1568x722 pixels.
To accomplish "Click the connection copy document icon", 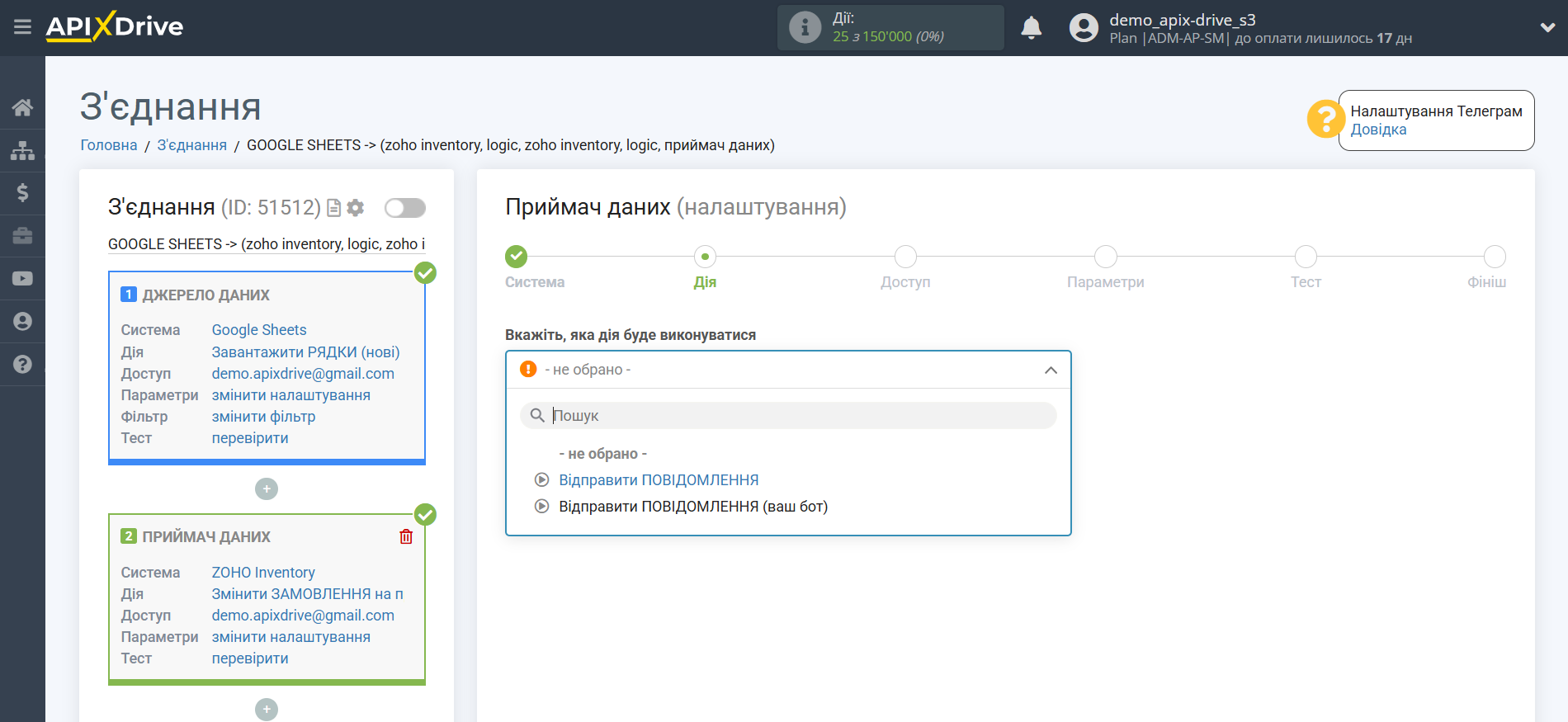I will pyautogui.click(x=333, y=208).
